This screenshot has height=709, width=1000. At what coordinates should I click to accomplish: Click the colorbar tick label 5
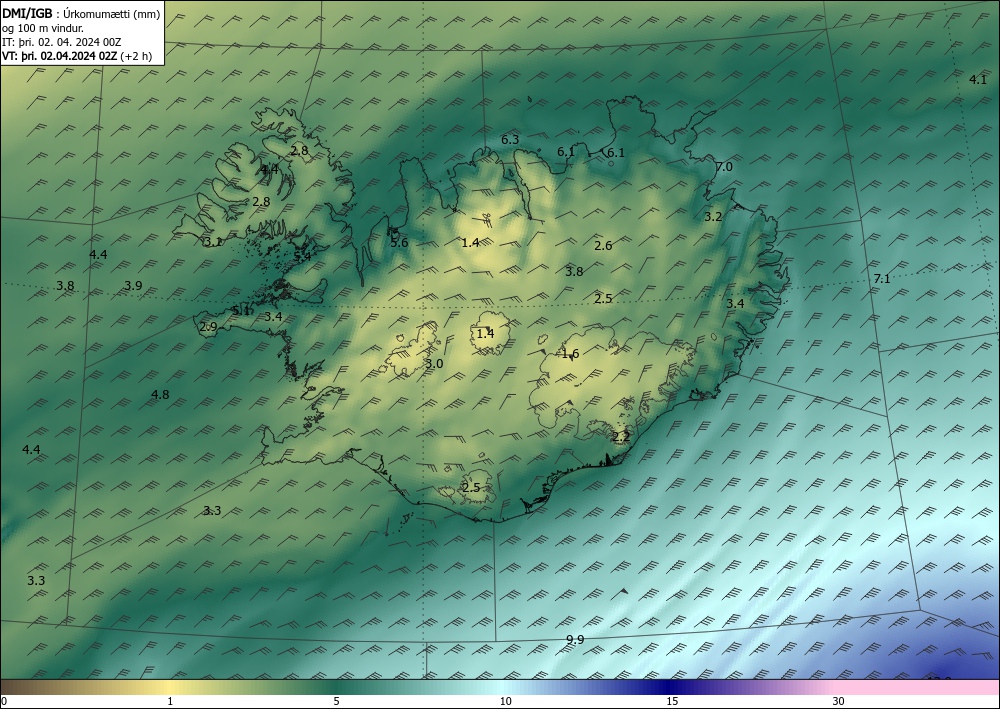(336, 701)
